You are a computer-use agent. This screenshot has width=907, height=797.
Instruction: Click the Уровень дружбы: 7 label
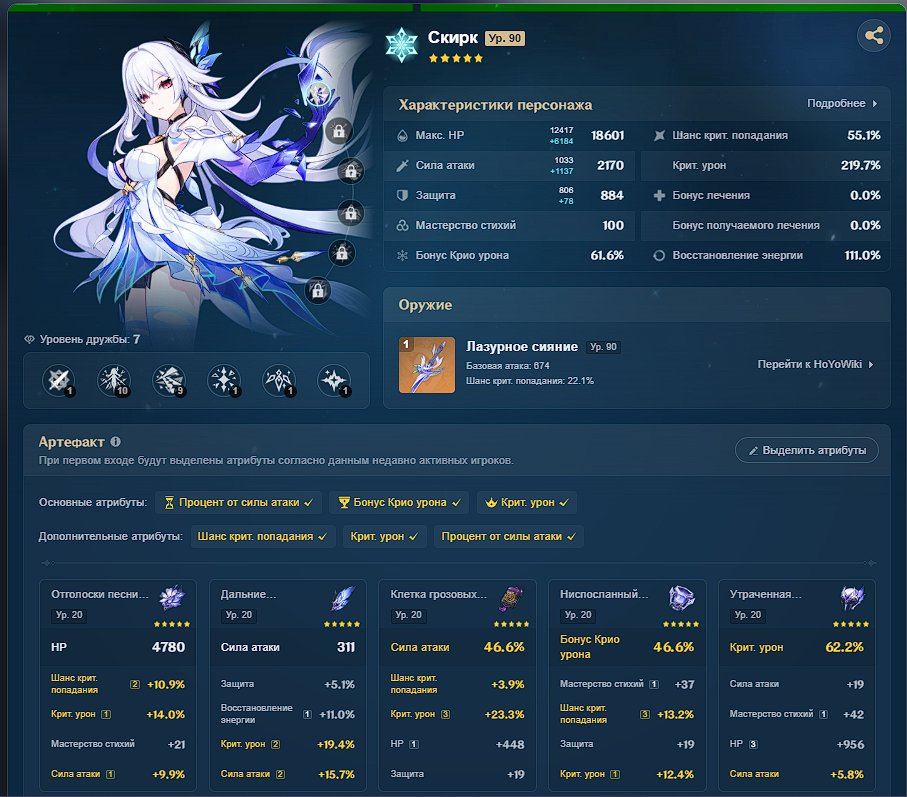82,340
